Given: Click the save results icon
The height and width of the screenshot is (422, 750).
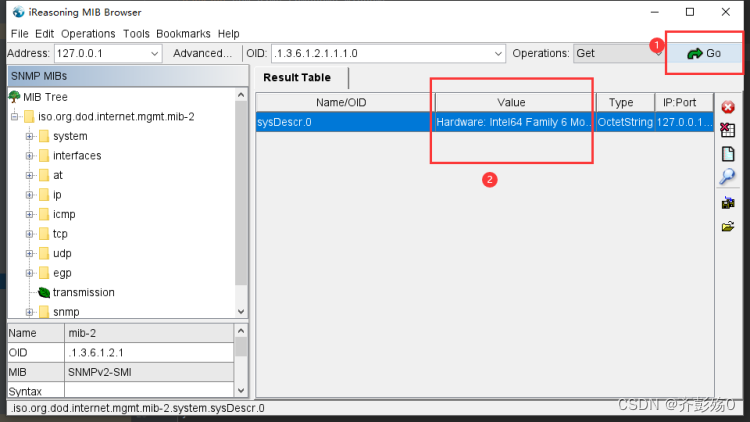Looking at the screenshot, I should pyautogui.click(x=728, y=203).
